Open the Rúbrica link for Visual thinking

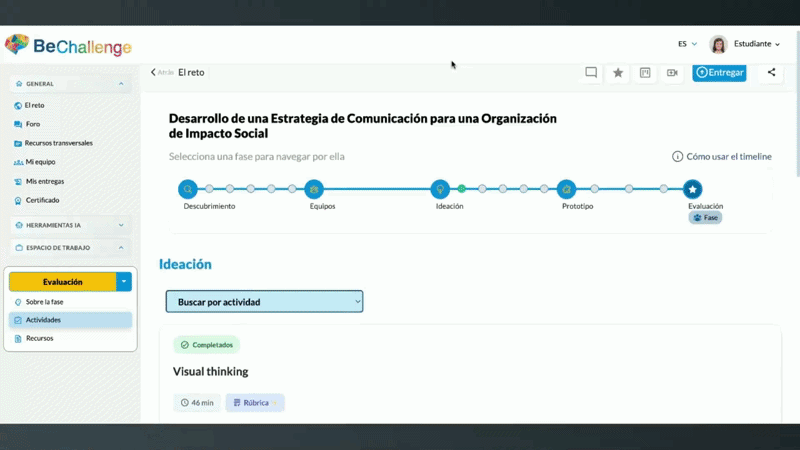point(255,403)
